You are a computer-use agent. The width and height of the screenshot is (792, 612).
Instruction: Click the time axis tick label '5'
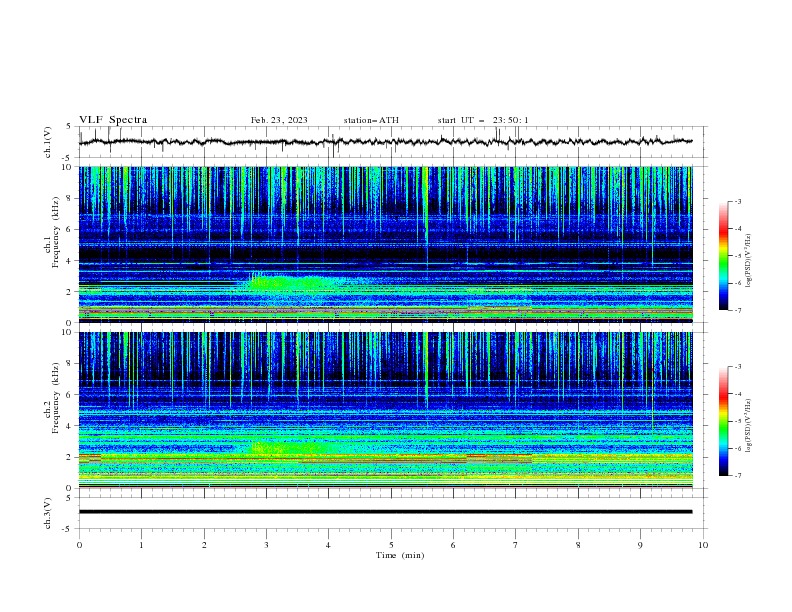[x=391, y=545]
